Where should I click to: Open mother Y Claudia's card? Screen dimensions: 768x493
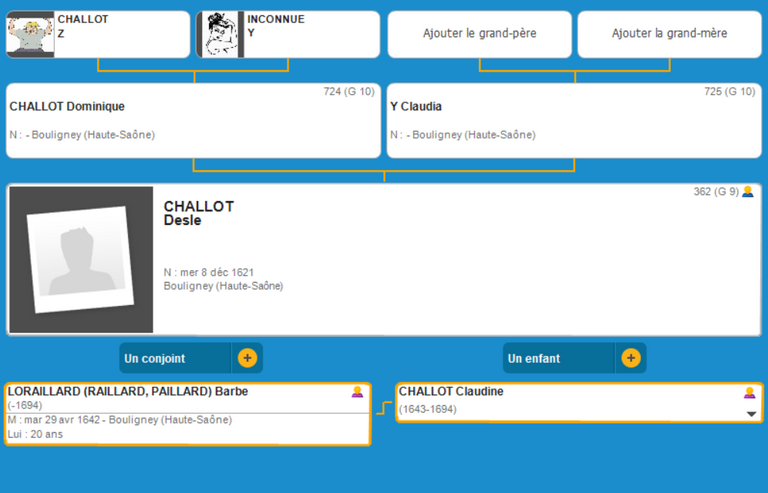pyautogui.click(x=574, y=121)
